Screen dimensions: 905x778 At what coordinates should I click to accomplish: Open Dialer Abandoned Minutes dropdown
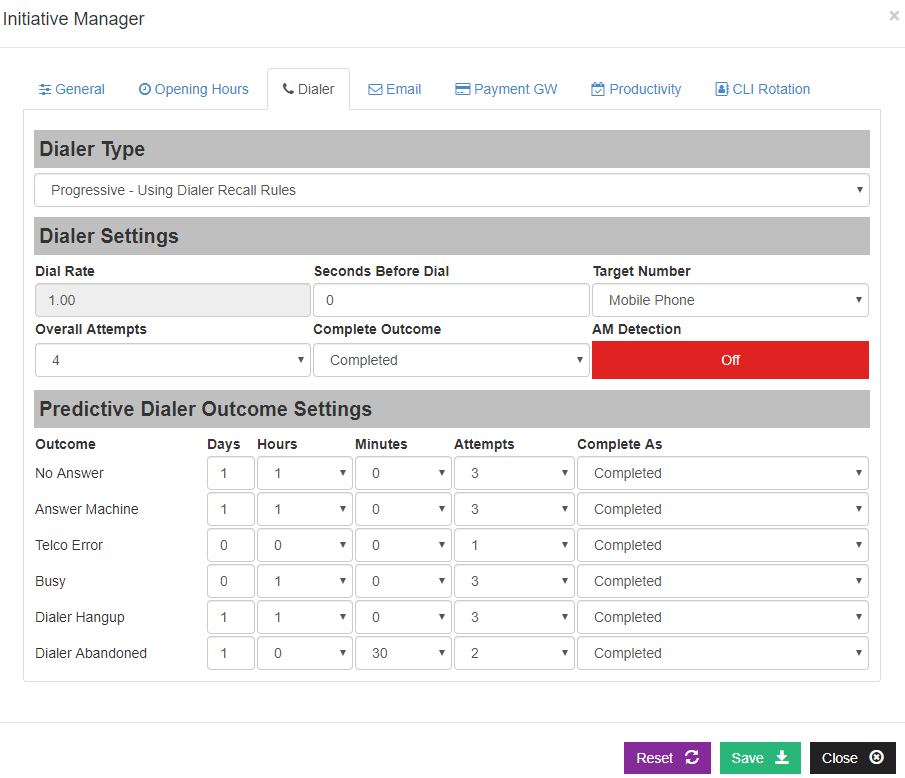pyautogui.click(x=403, y=653)
